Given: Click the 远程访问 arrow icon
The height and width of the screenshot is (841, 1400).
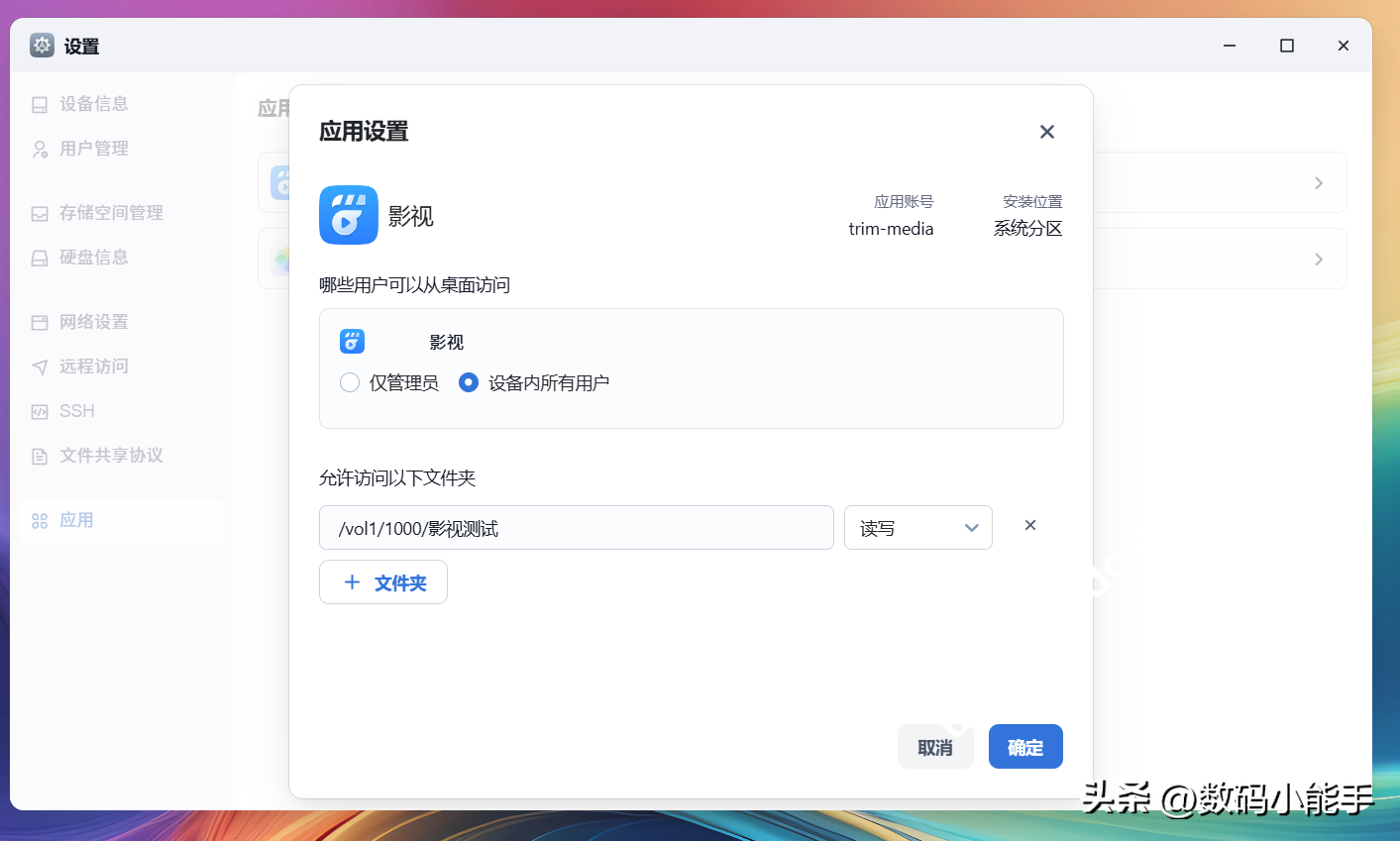Looking at the screenshot, I should tap(40, 368).
